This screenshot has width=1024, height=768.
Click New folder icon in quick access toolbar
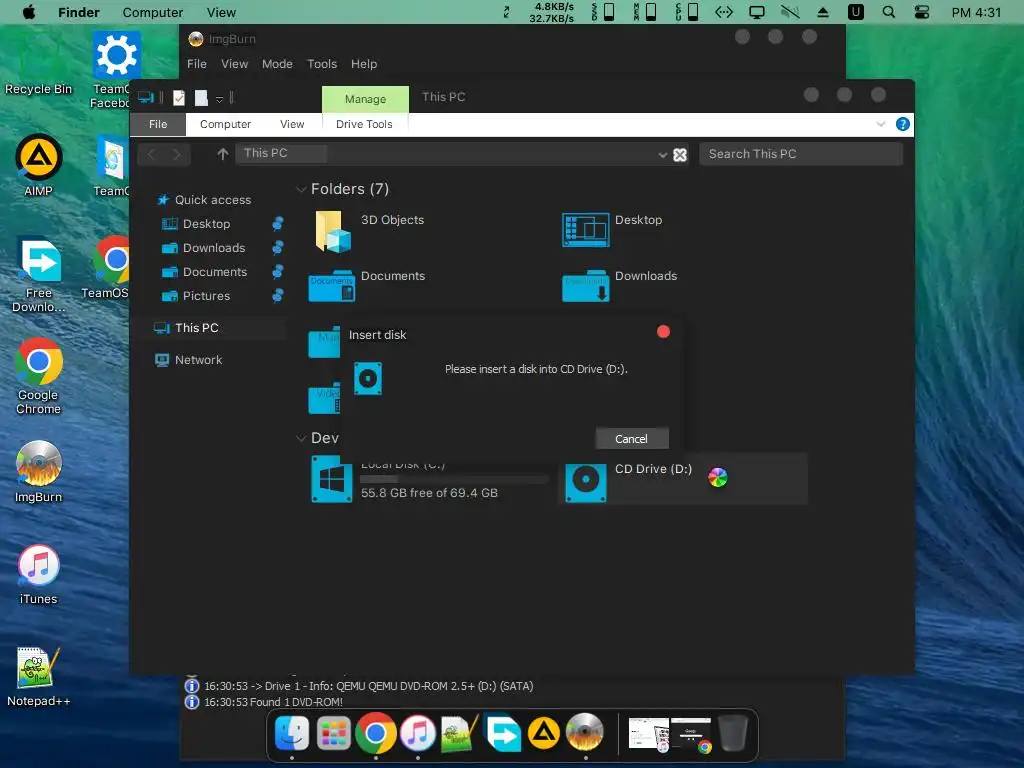coord(201,98)
